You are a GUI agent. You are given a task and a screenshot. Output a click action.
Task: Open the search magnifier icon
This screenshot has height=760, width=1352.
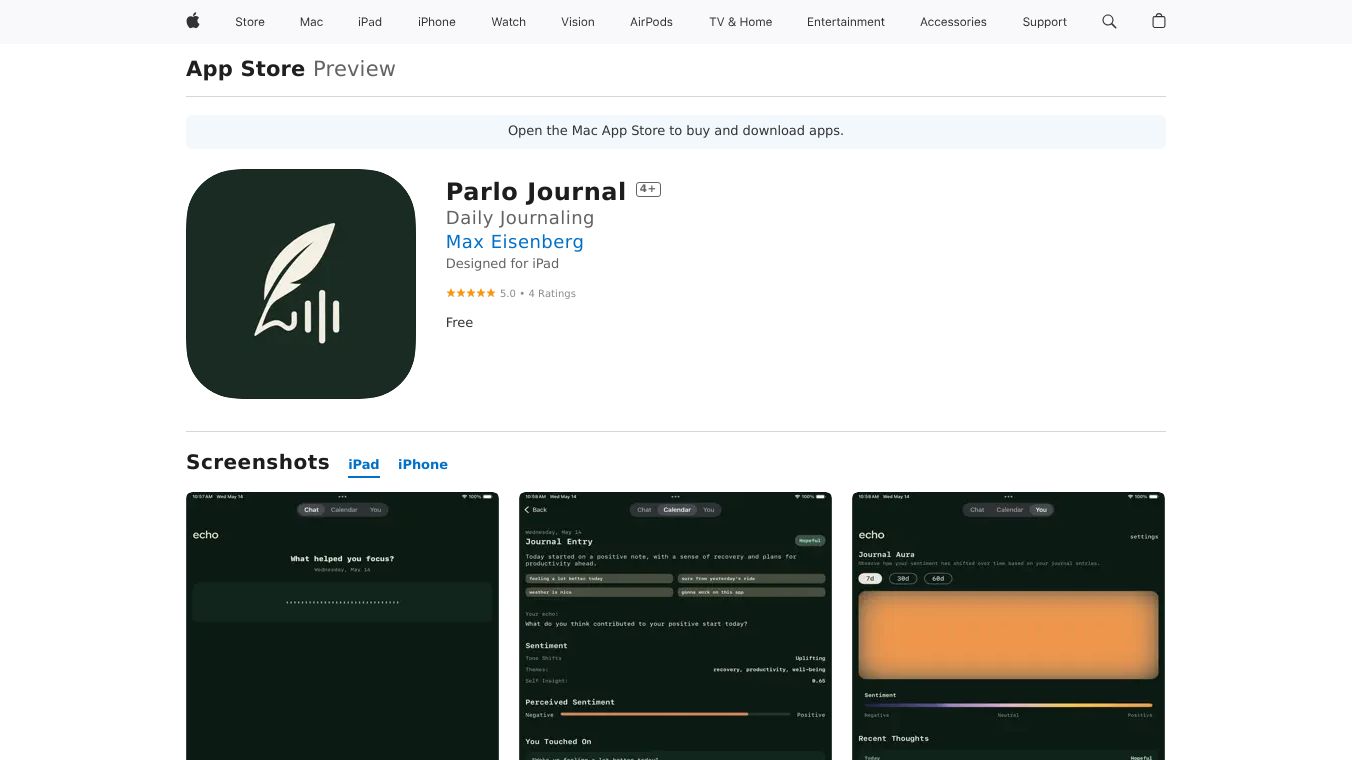pos(1109,21)
